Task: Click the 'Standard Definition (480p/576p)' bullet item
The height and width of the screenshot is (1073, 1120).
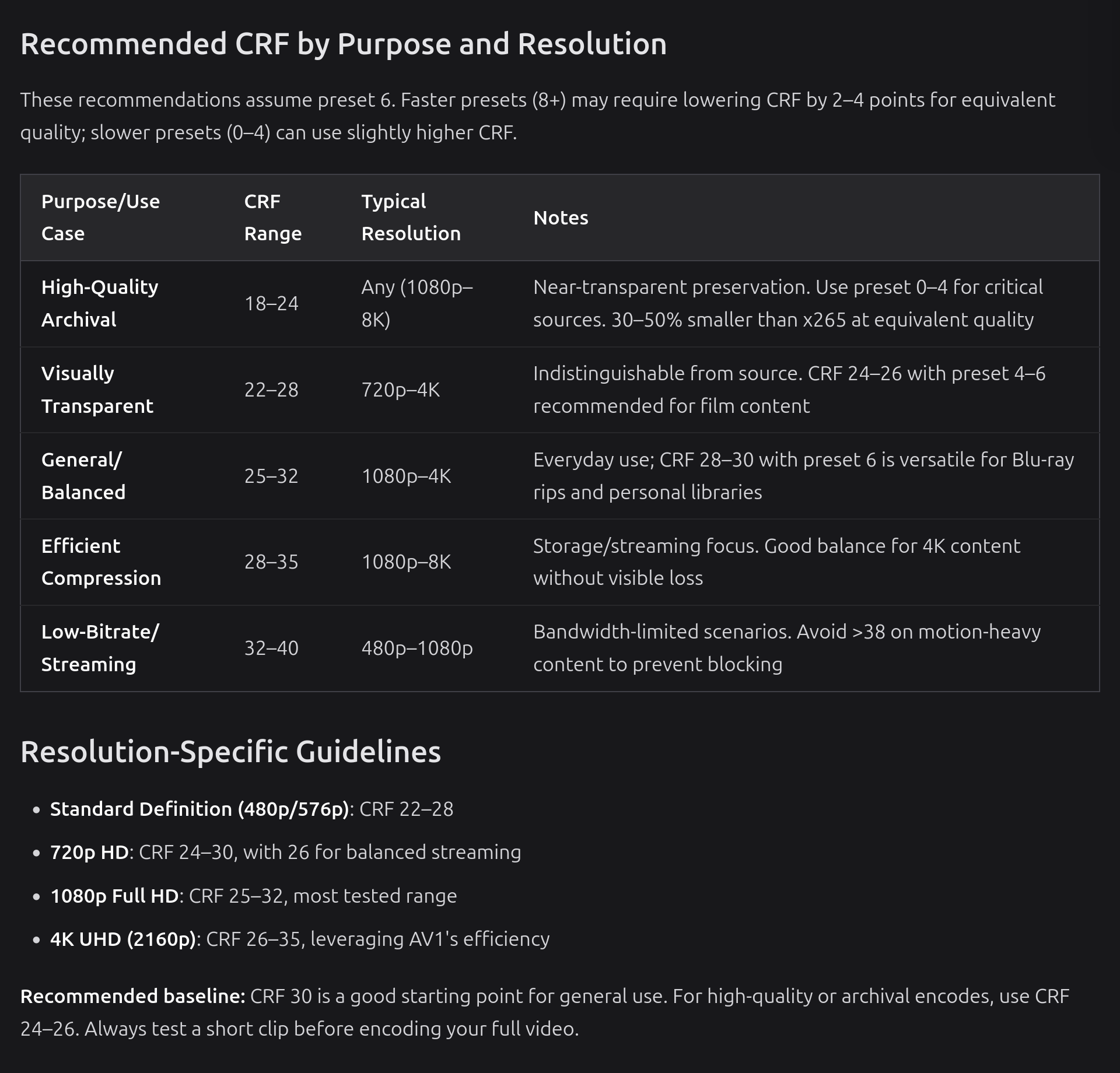Action: tap(199, 809)
